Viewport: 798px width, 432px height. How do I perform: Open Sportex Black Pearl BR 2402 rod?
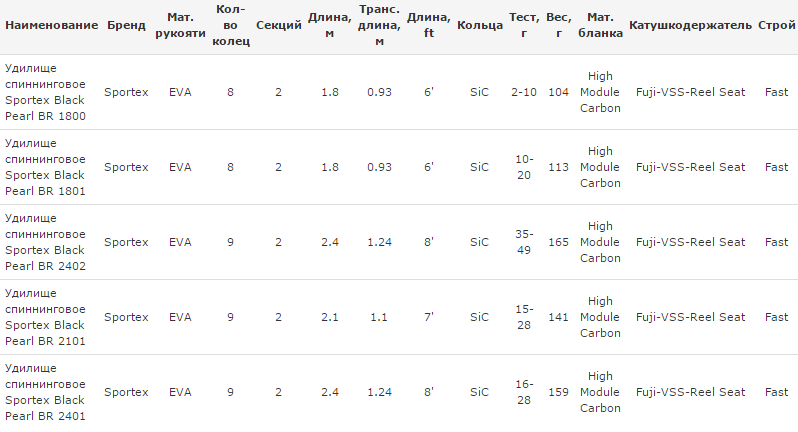tap(45, 242)
